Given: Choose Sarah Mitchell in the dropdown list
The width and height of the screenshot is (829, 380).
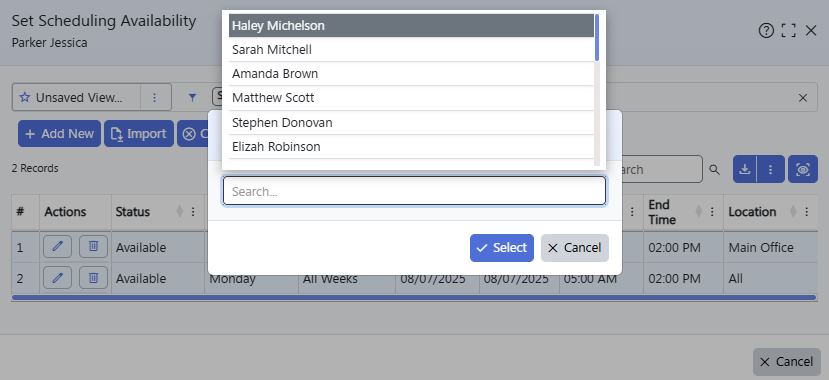Looking at the screenshot, I should click(411, 50).
